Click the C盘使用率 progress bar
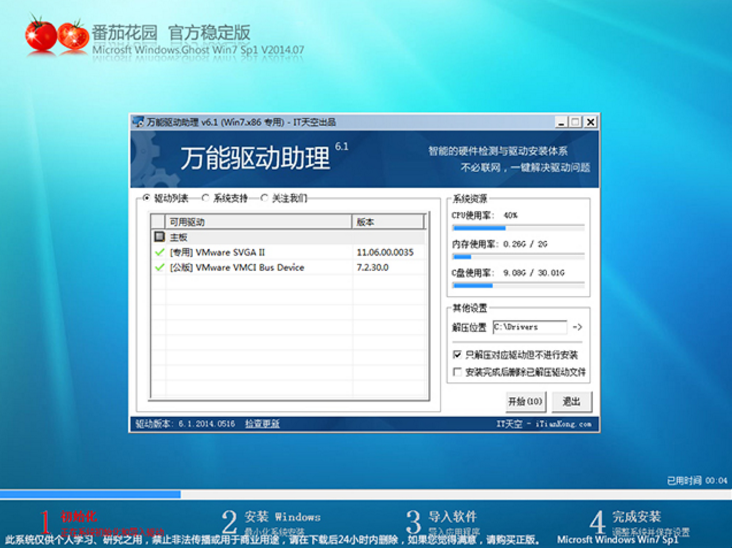Image resolution: width=733 pixels, height=548 pixels. coord(518,285)
